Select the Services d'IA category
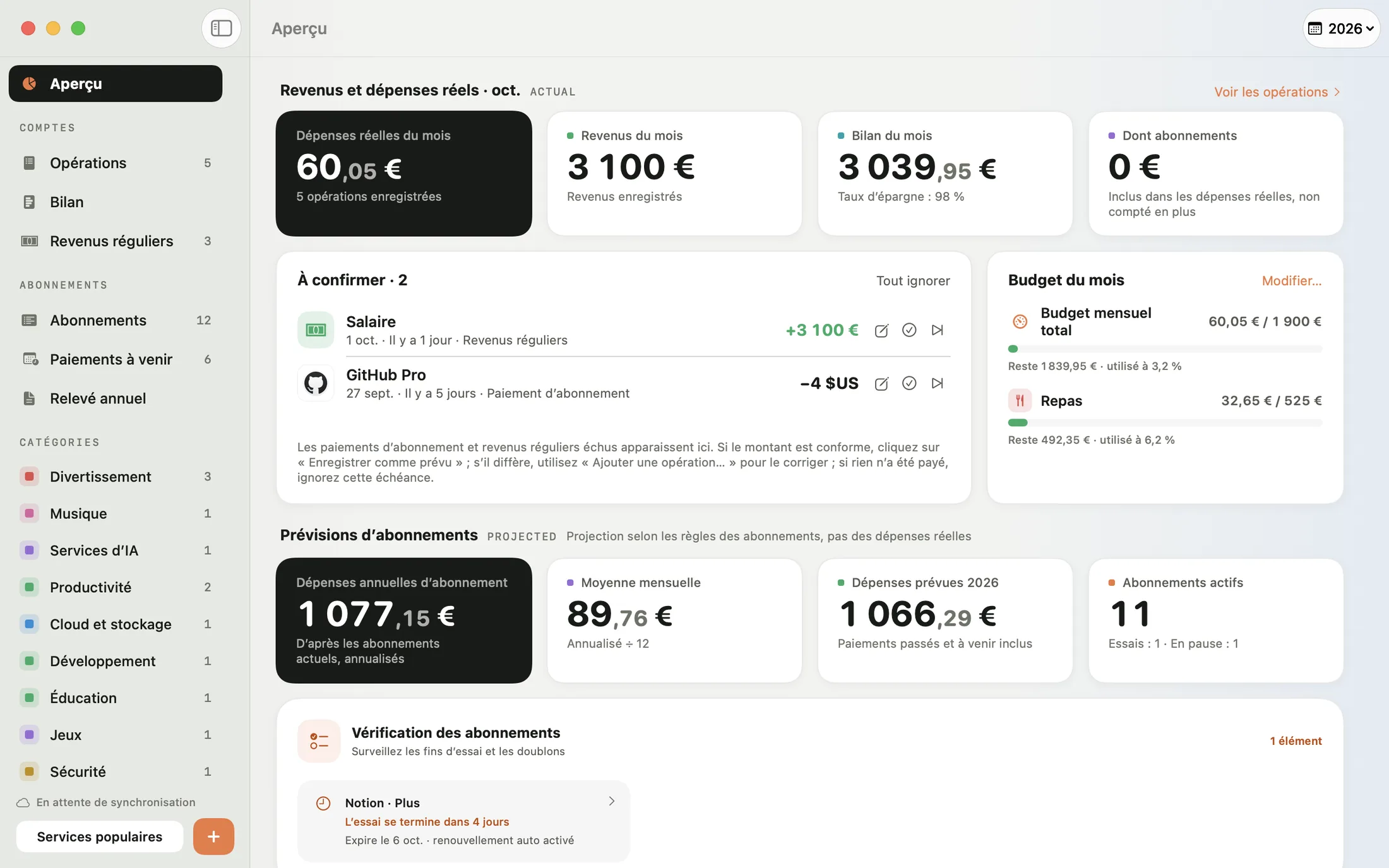1389x868 pixels. point(116,550)
